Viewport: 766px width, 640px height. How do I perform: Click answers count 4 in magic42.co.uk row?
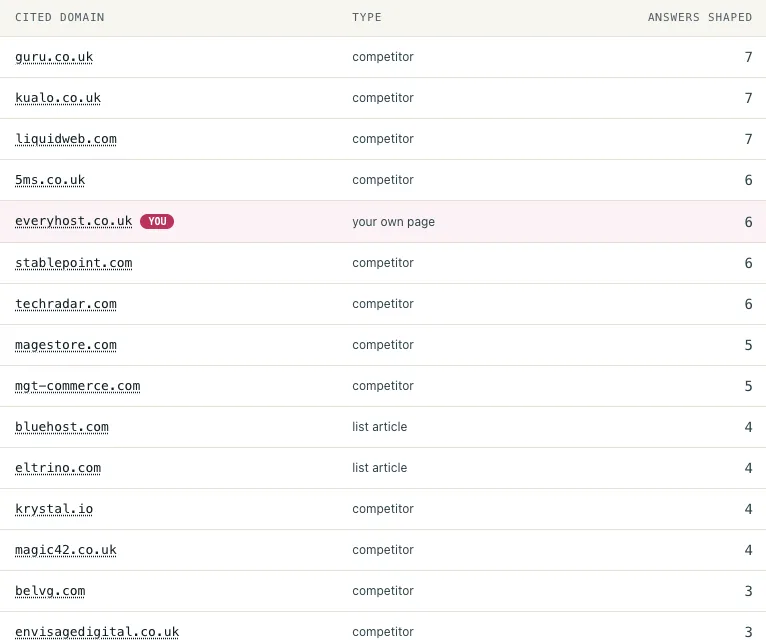[748, 551]
